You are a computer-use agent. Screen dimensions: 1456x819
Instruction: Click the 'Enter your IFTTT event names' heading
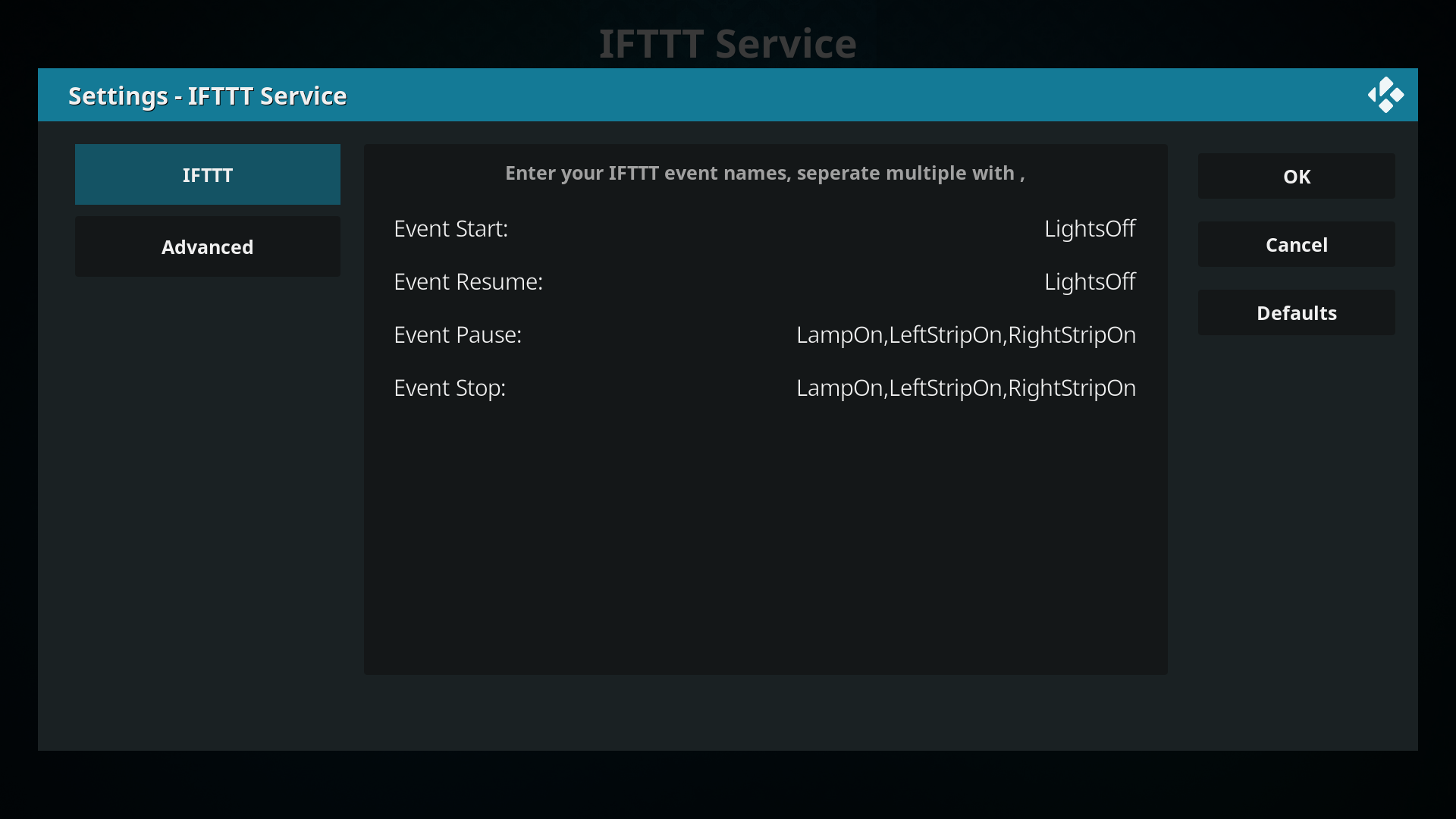tap(764, 174)
